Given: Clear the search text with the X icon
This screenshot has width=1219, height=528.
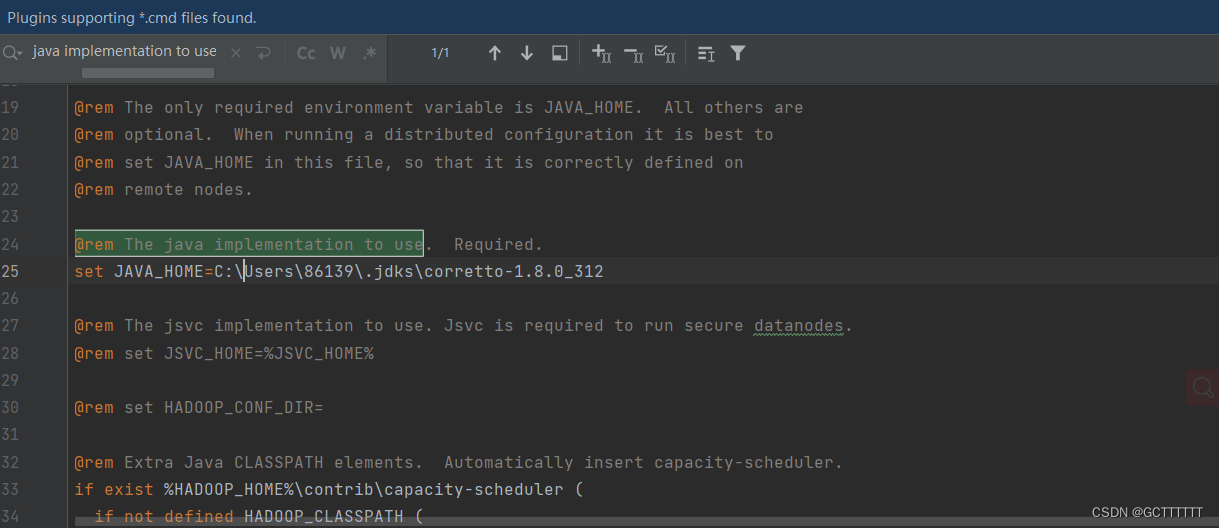Looking at the screenshot, I should [x=236, y=53].
